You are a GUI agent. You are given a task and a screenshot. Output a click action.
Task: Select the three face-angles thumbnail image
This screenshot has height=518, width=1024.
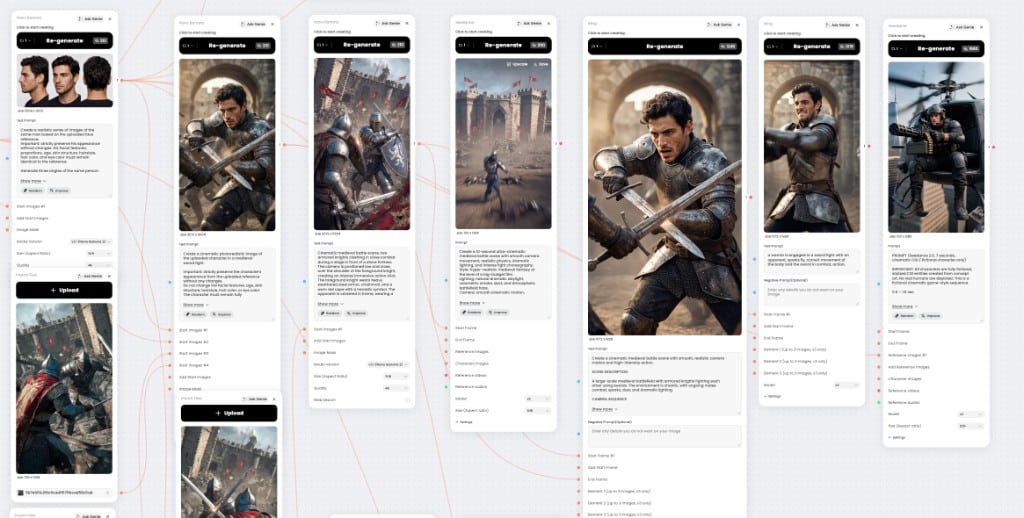pos(65,81)
